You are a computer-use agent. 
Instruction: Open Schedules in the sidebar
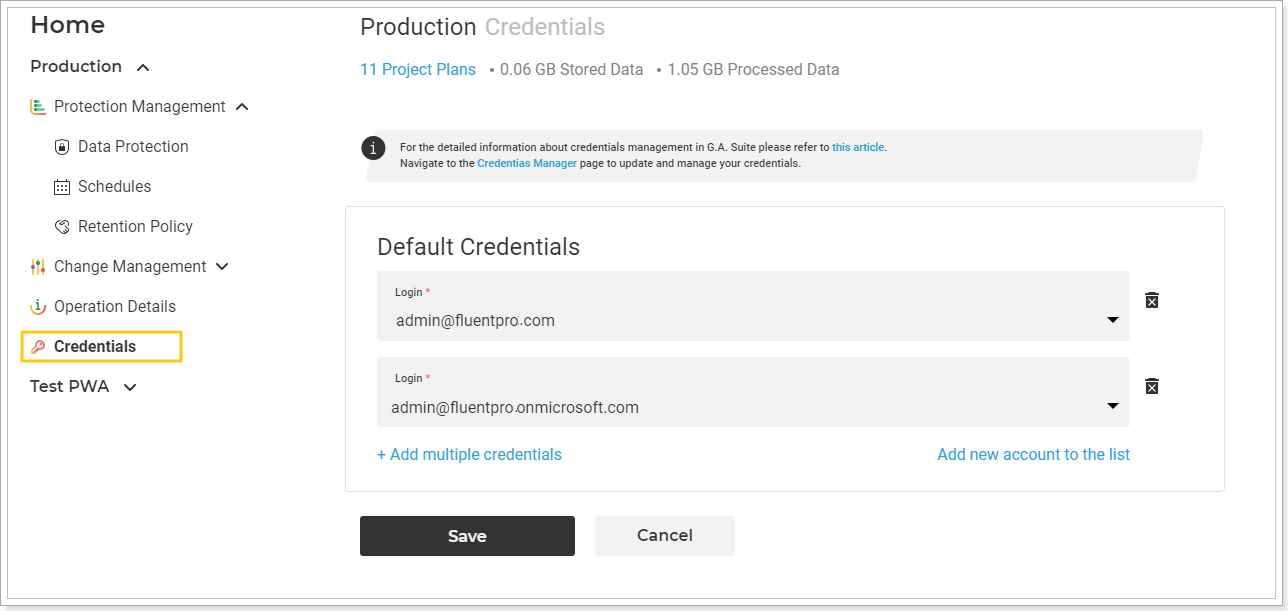(x=115, y=187)
